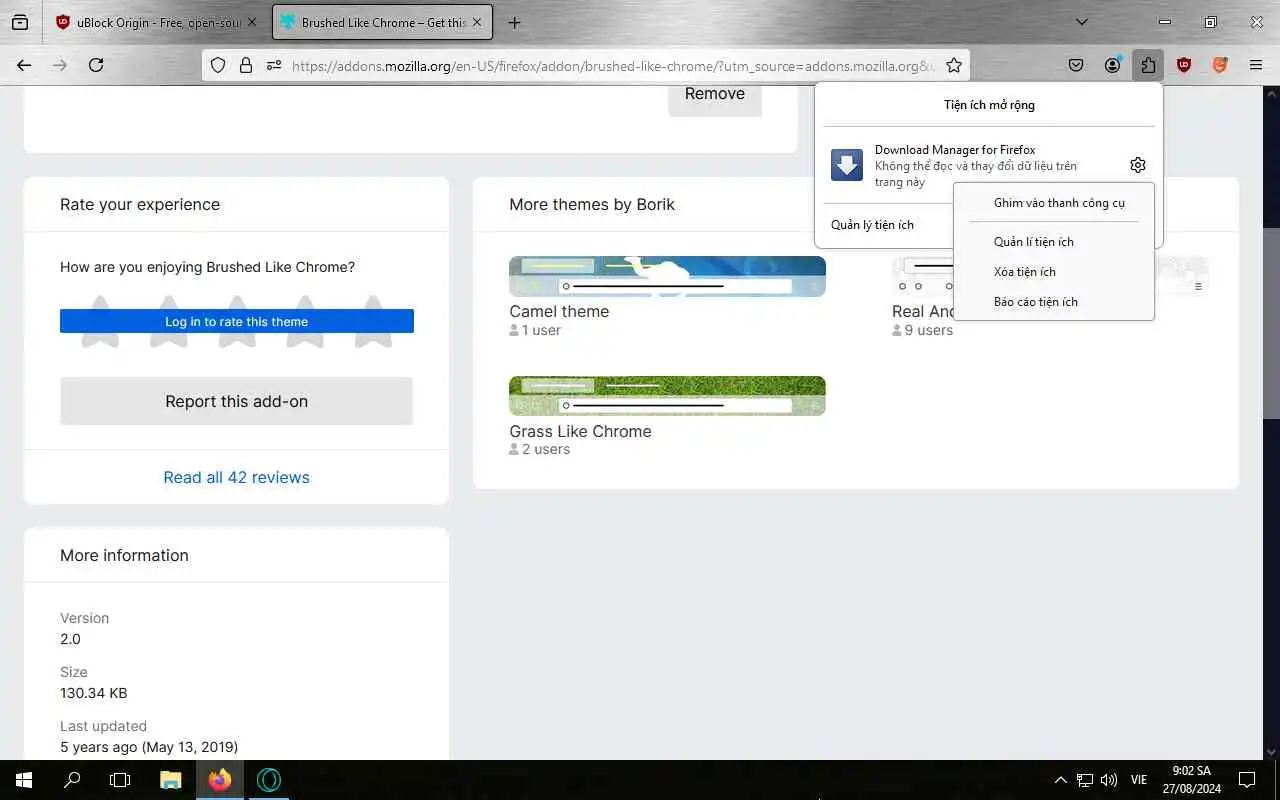Image resolution: width=1280 pixels, height=800 pixels.
Task: Go back with the back arrow
Action: (24, 65)
